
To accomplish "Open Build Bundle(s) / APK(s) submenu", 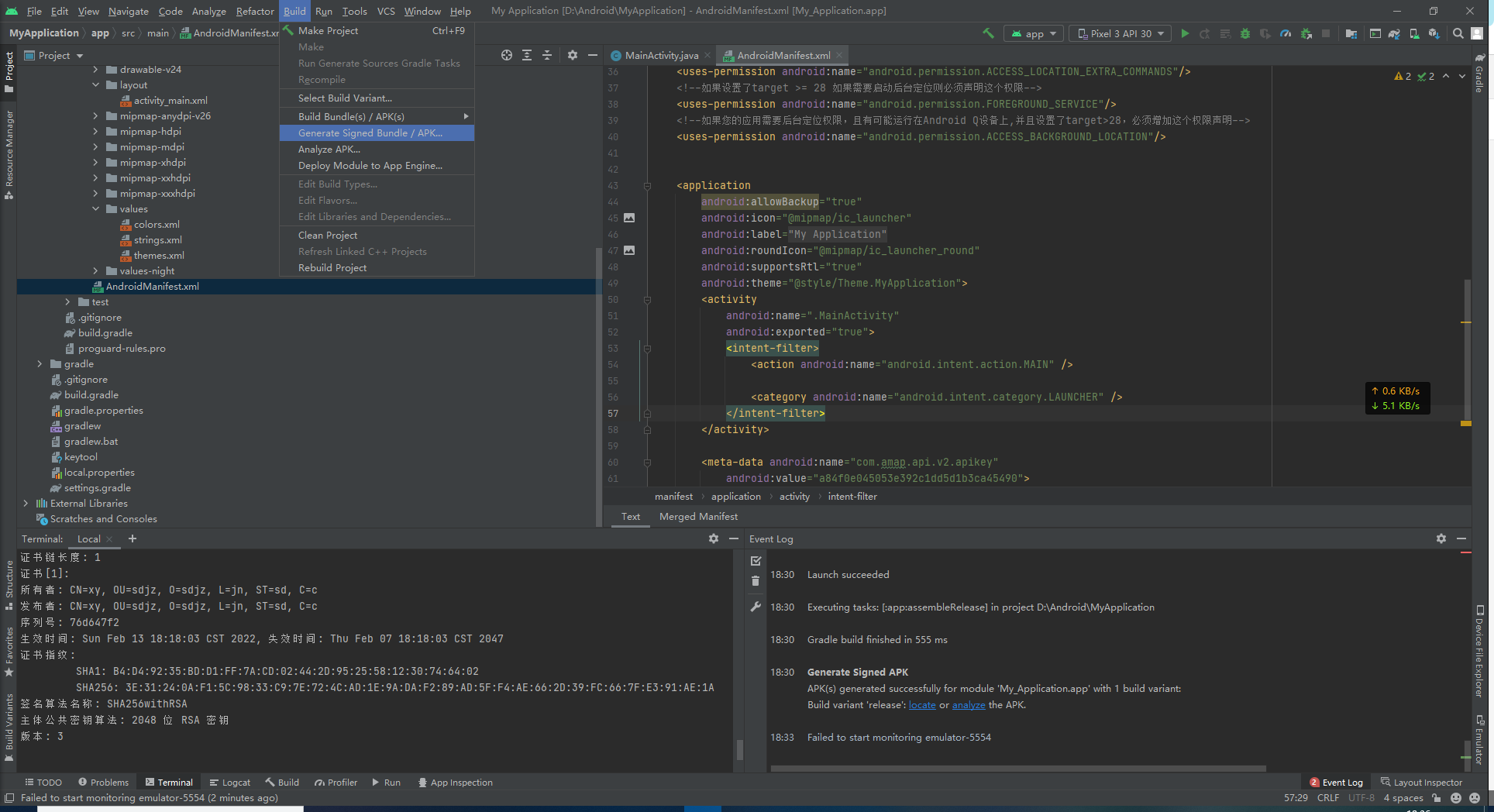I will [x=377, y=116].
